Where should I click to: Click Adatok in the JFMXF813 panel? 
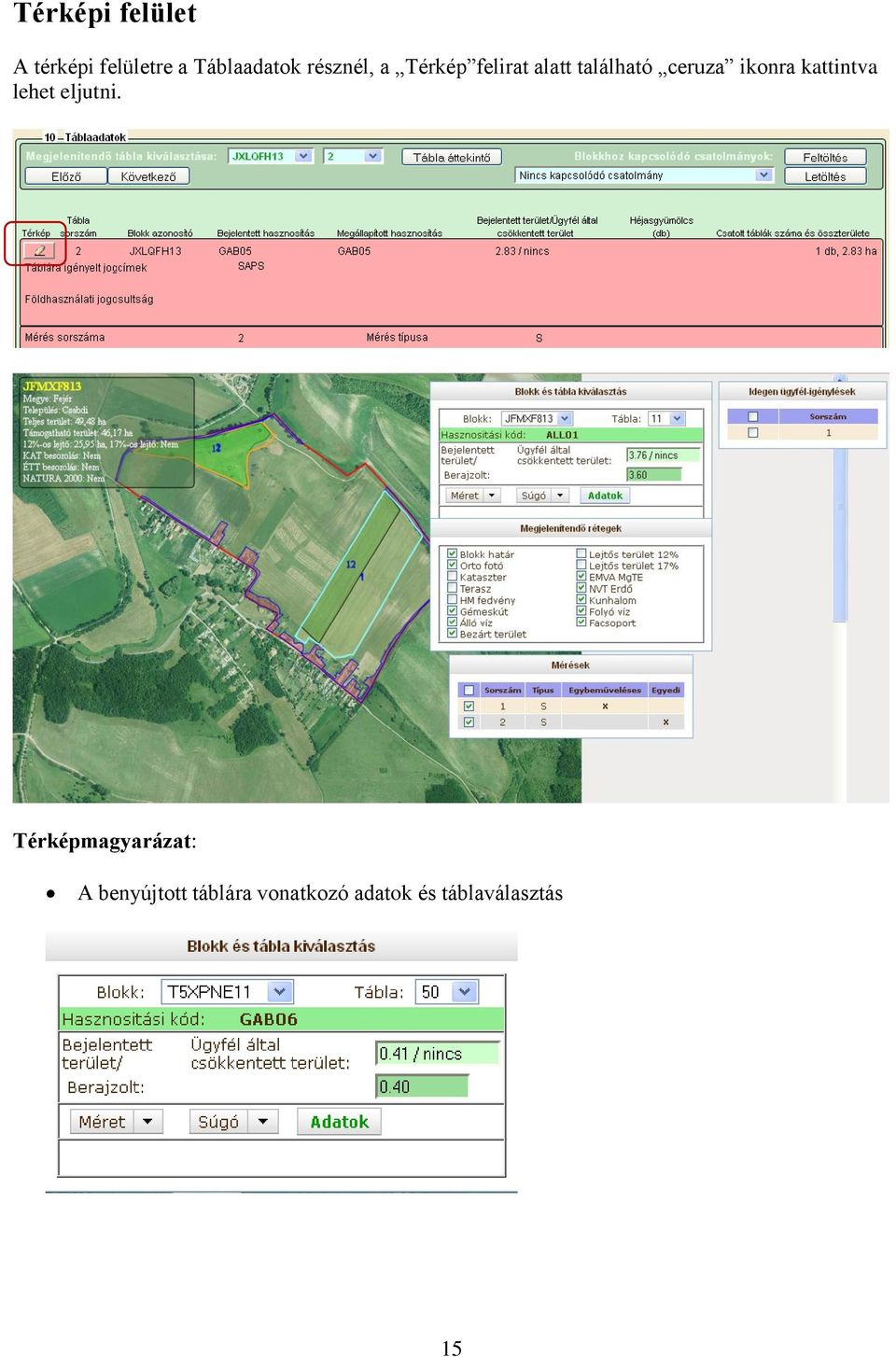pos(605,496)
